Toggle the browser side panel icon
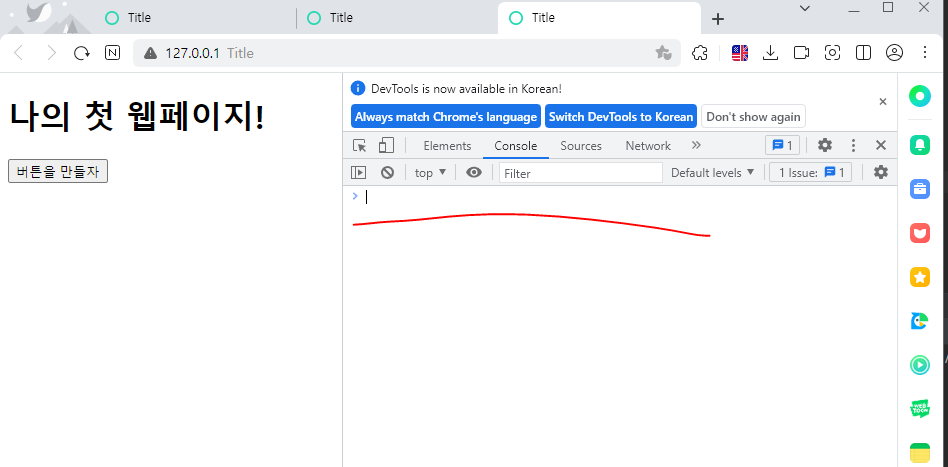The height and width of the screenshot is (467, 948). point(863,53)
